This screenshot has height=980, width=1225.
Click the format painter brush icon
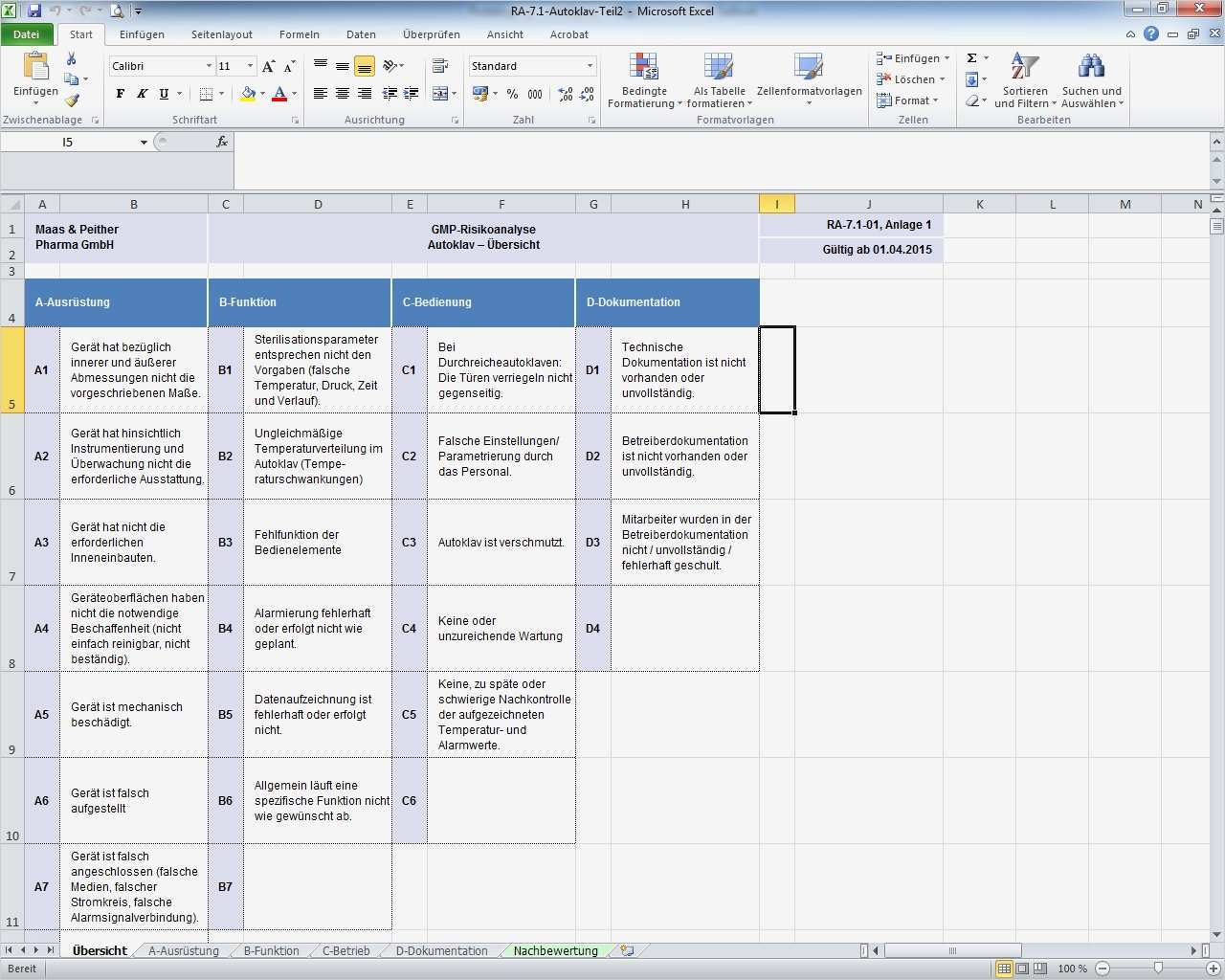point(72,100)
